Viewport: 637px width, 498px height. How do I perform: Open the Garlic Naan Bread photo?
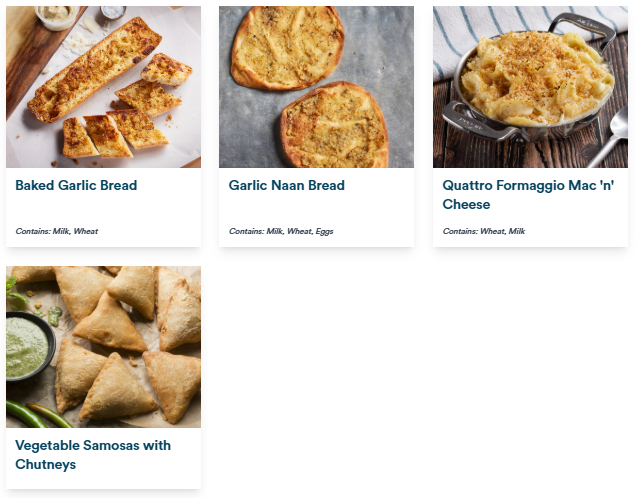tap(316, 87)
